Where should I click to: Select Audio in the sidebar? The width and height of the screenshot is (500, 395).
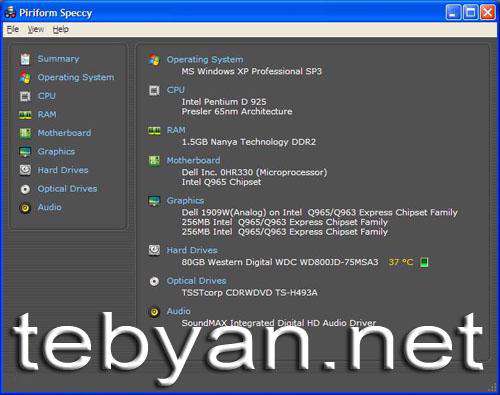[50, 207]
